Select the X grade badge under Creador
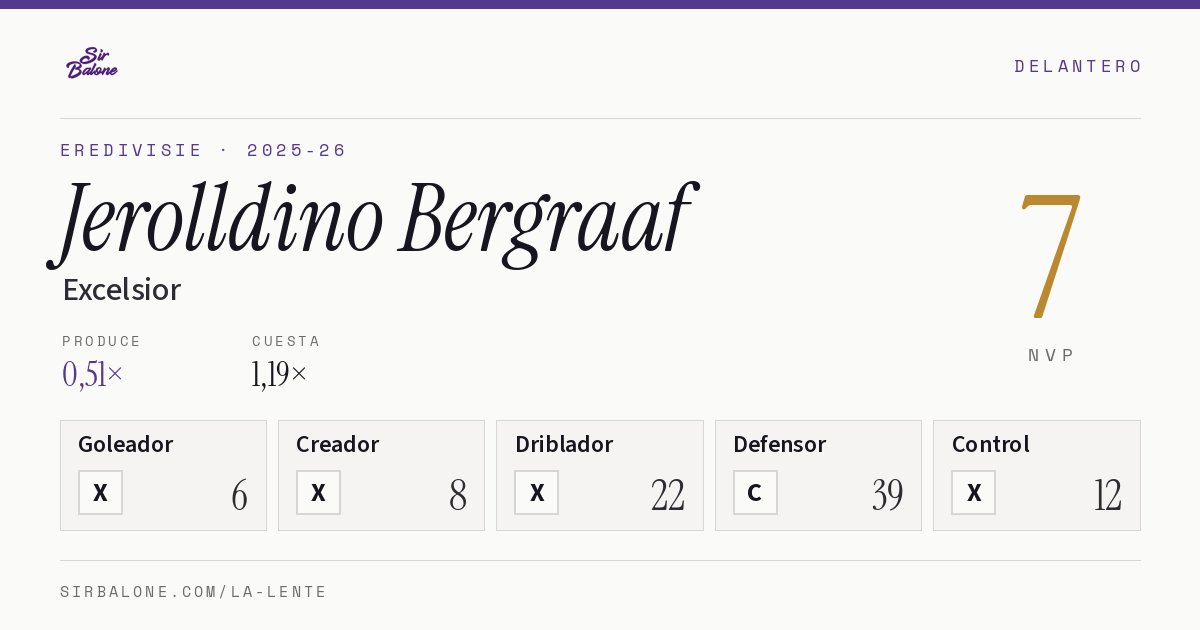The image size is (1200, 630). 318,492
